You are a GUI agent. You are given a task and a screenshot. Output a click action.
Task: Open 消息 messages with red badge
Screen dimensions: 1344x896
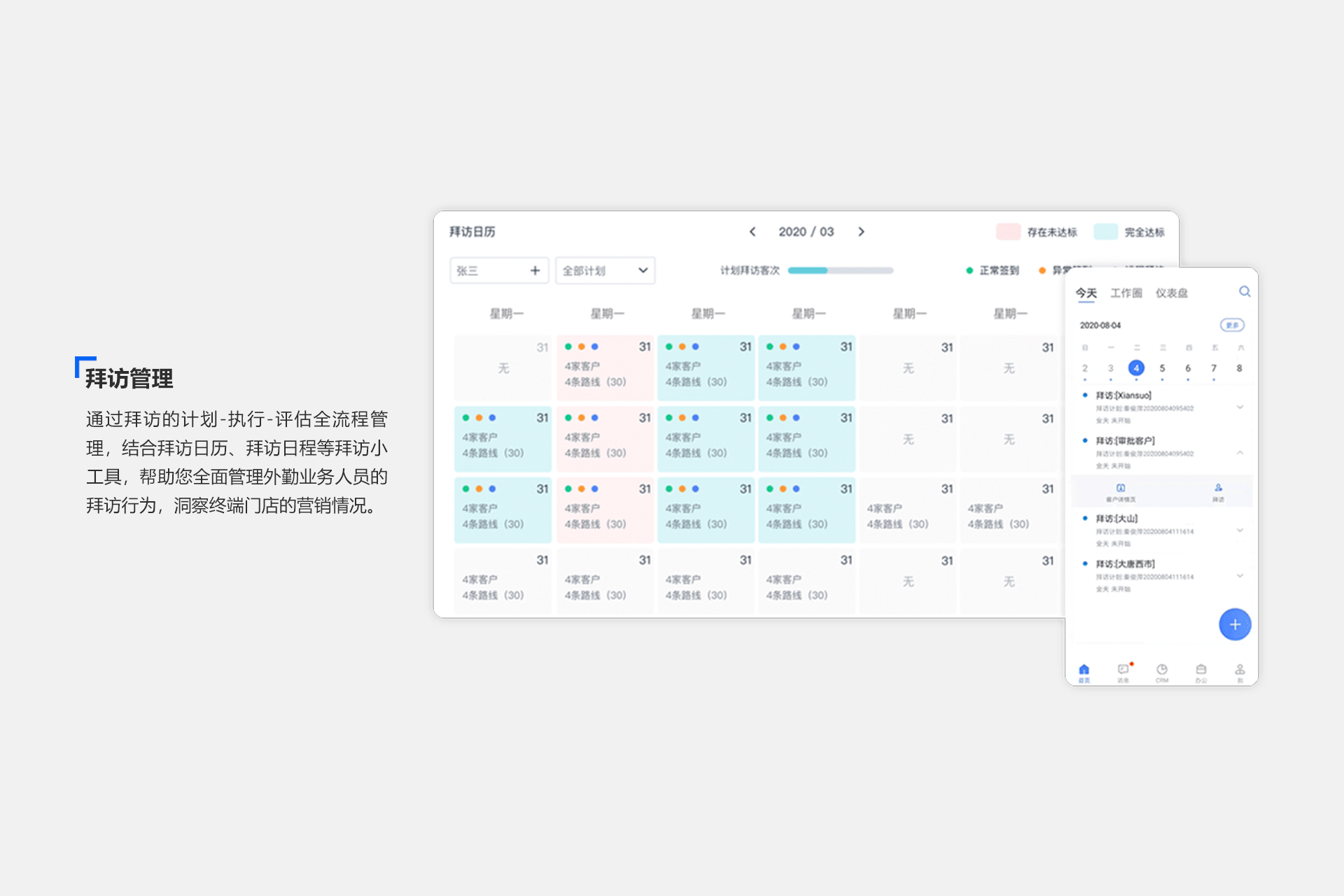coord(1123,673)
